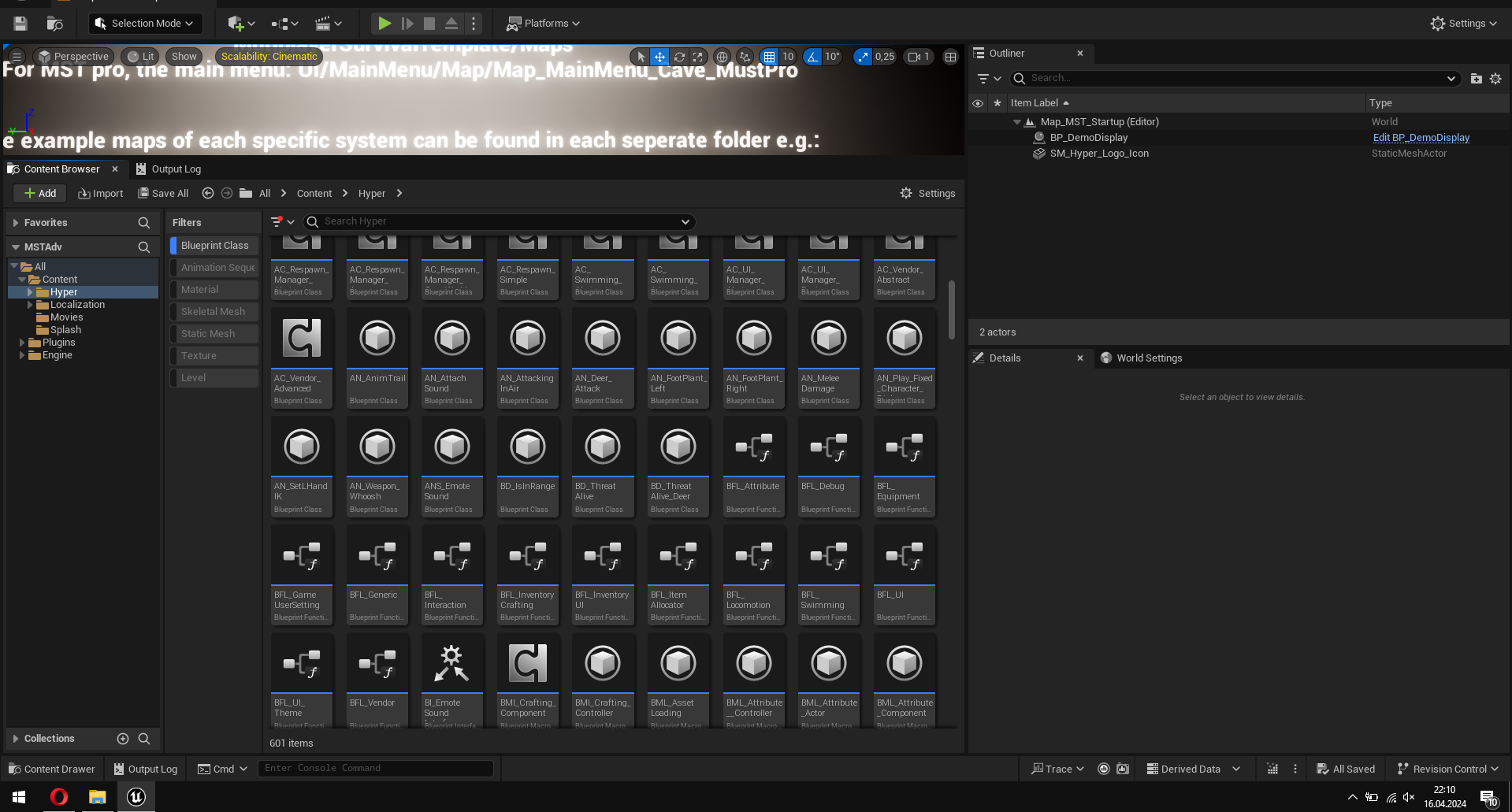Click the Search Hyper asset search field
Screen dimensions: 1512x812
tap(500, 221)
